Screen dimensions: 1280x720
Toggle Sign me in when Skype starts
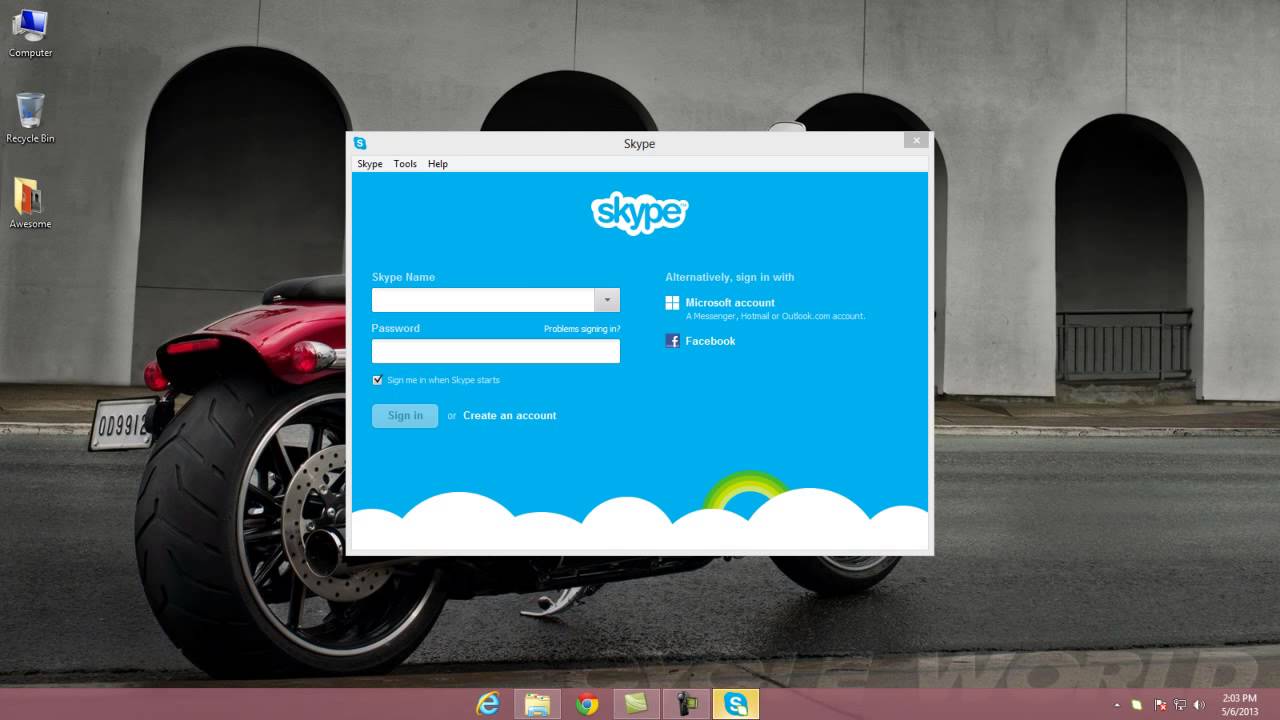coord(377,380)
